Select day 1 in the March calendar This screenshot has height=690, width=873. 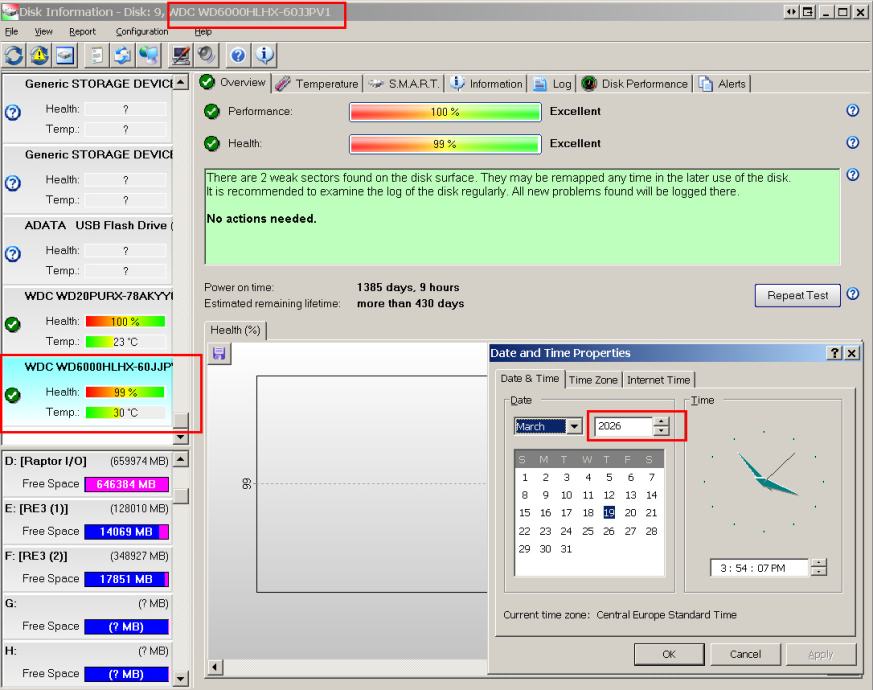[x=524, y=477]
